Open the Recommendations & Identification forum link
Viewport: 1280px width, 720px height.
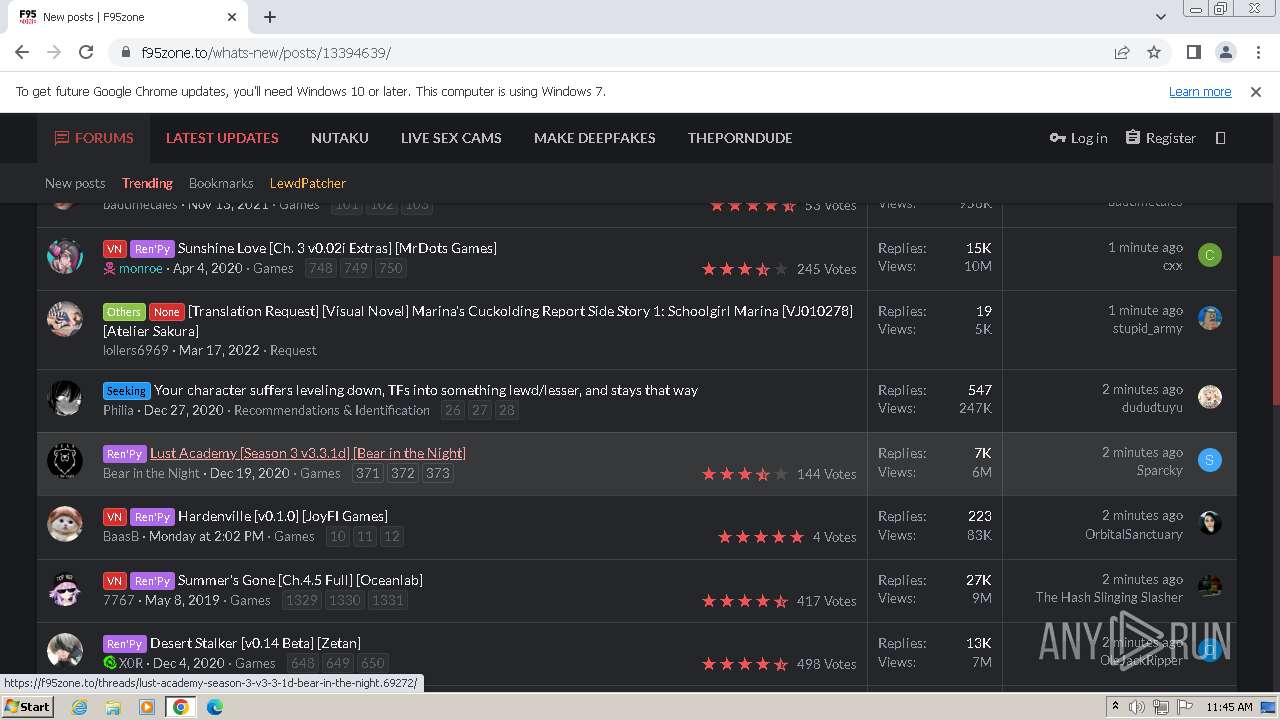(332, 410)
